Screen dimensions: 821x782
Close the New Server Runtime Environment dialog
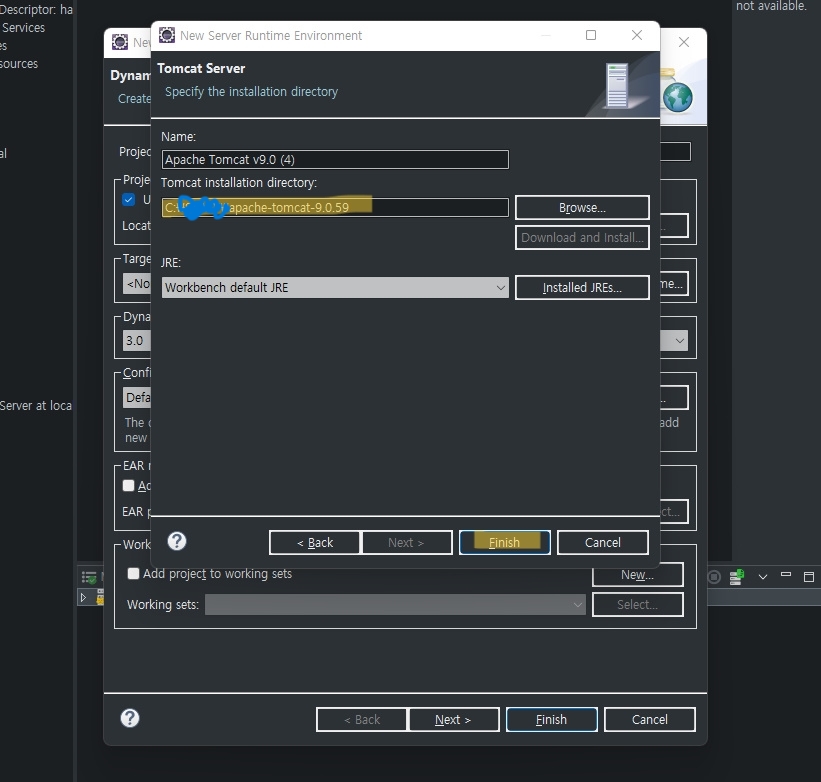(637, 35)
